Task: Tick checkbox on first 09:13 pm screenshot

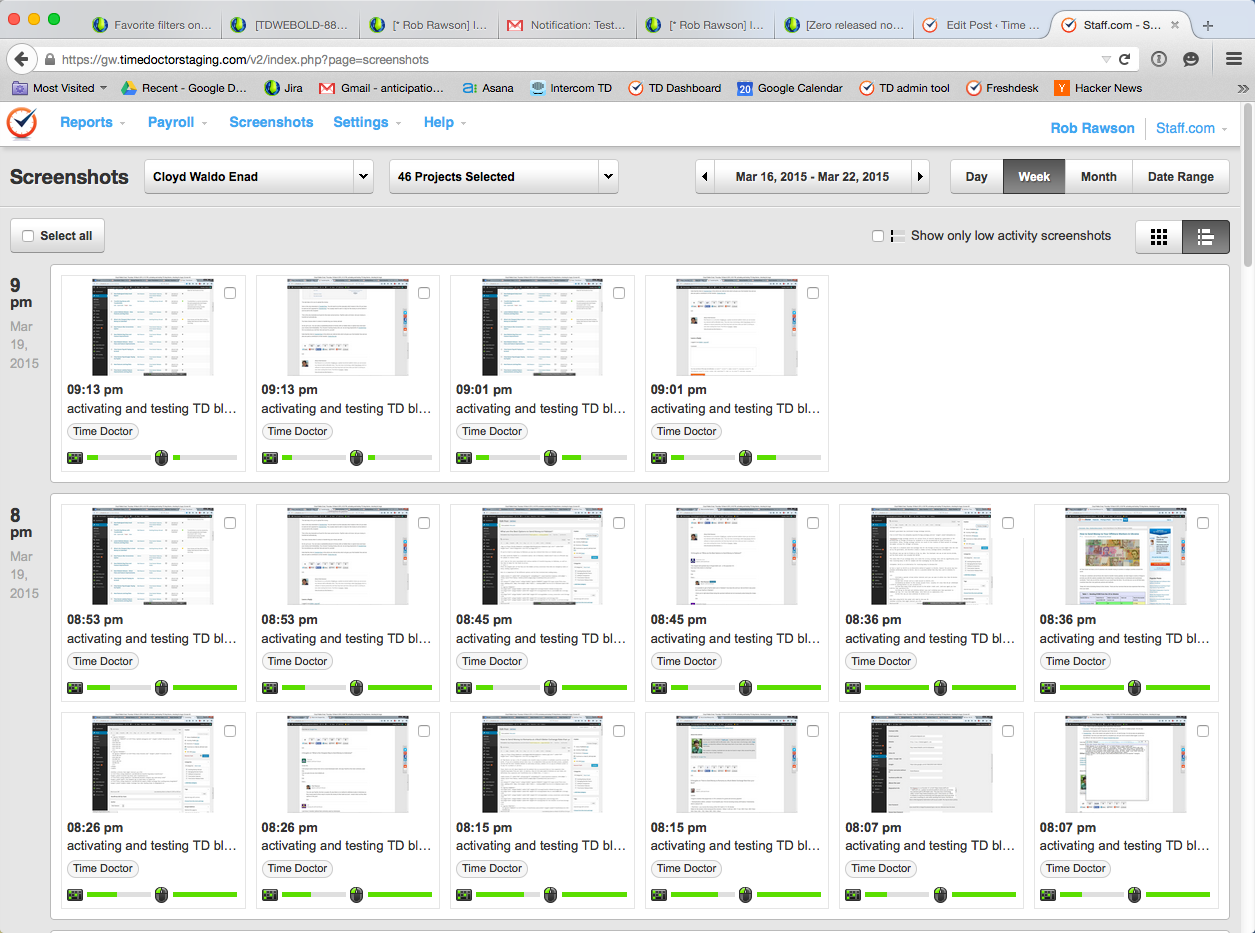Action: [230, 293]
